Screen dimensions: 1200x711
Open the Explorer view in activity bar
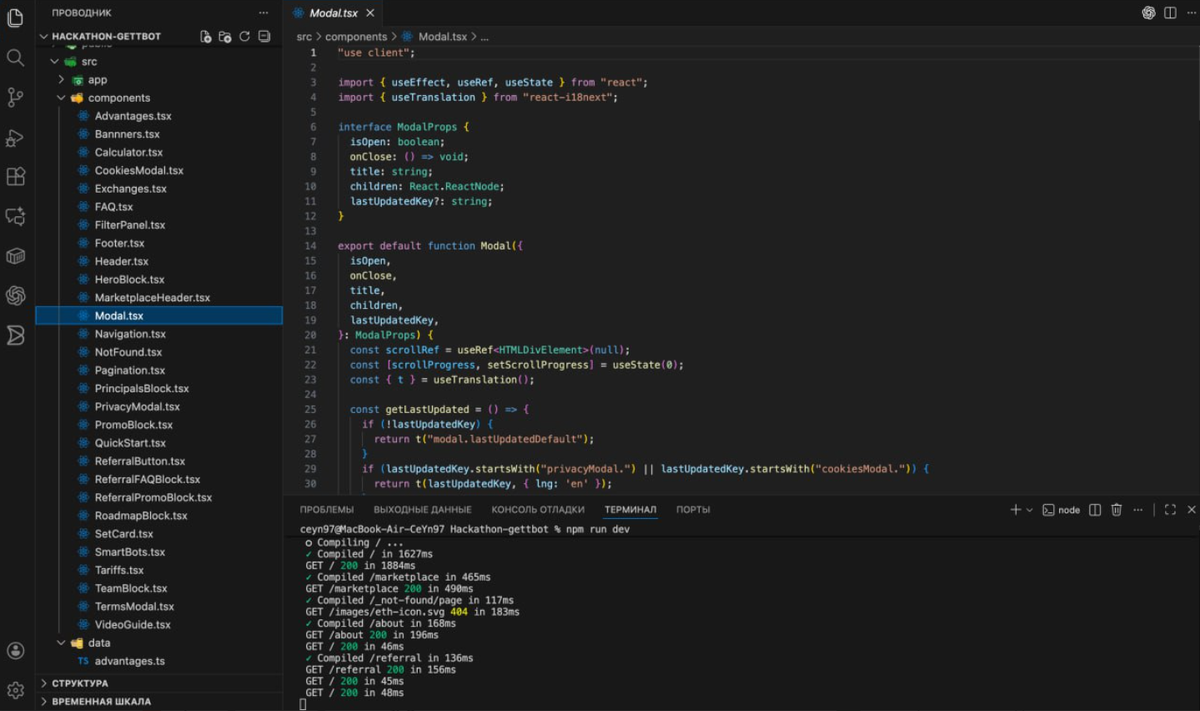(15, 17)
